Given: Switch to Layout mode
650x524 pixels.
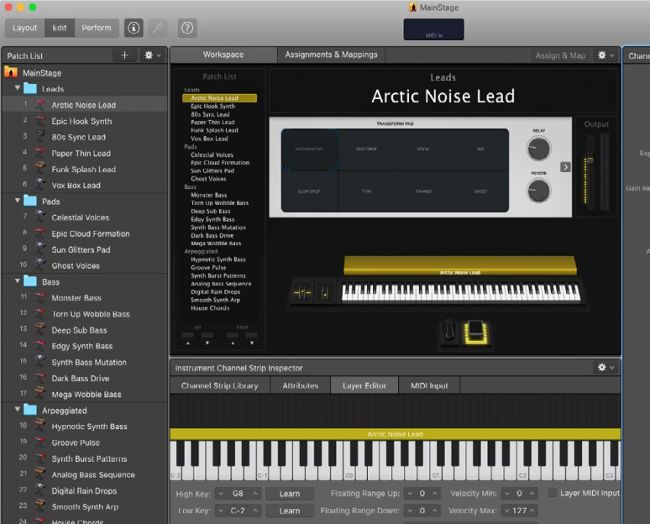Looking at the screenshot, I should pyautogui.click(x=25, y=28).
